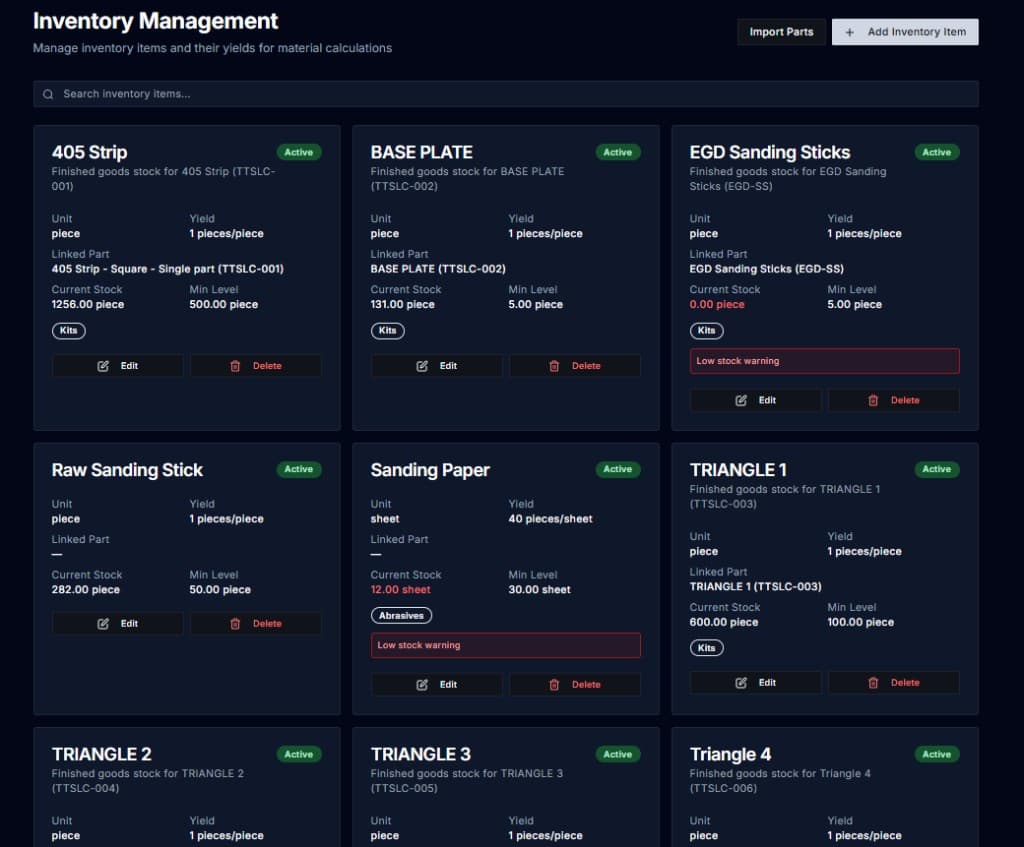Image resolution: width=1024 pixels, height=847 pixels.
Task: Click the low stock warning on EGD Sanding Sticks
Action: tap(824, 360)
